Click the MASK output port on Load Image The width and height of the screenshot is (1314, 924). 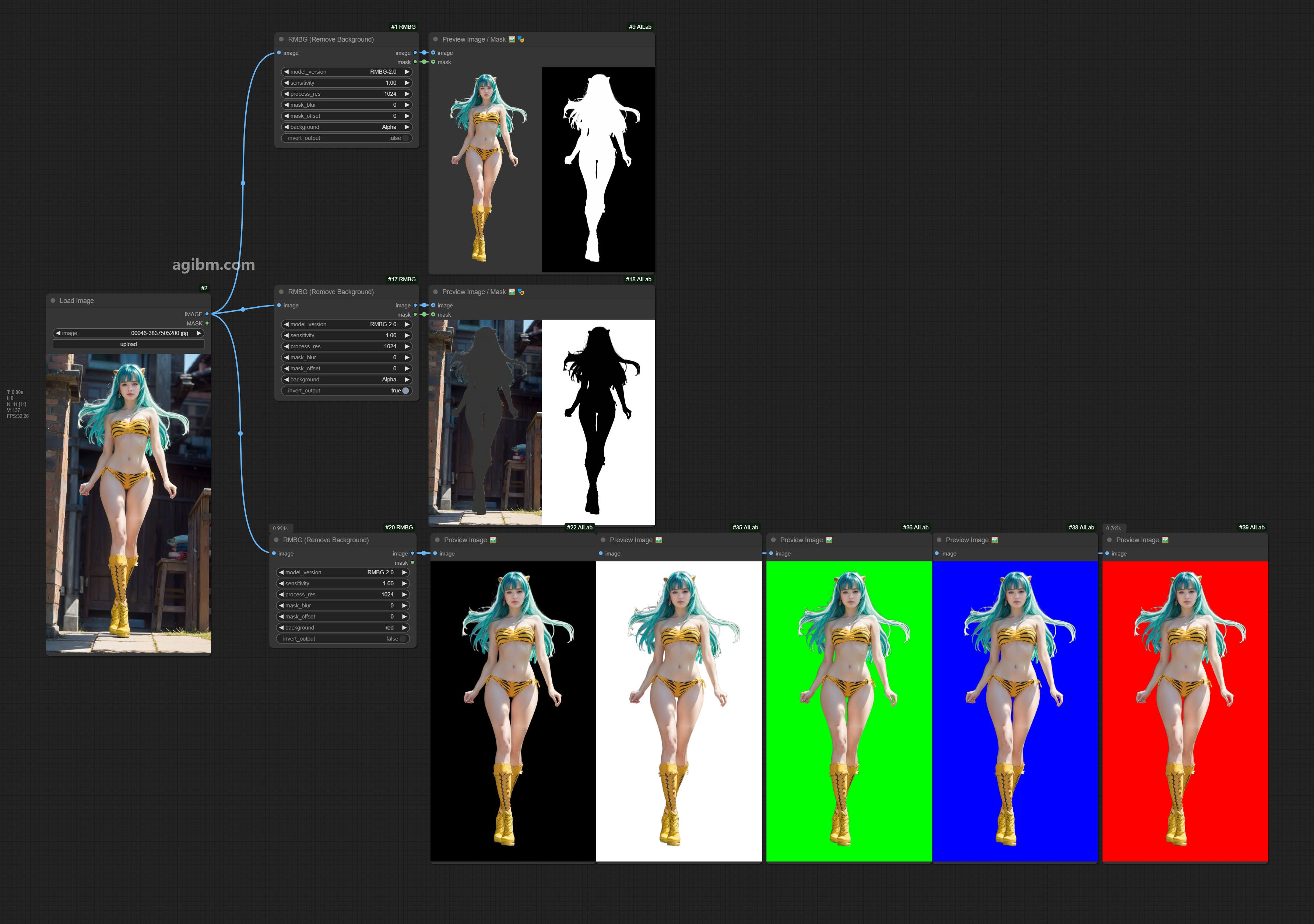coord(207,323)
